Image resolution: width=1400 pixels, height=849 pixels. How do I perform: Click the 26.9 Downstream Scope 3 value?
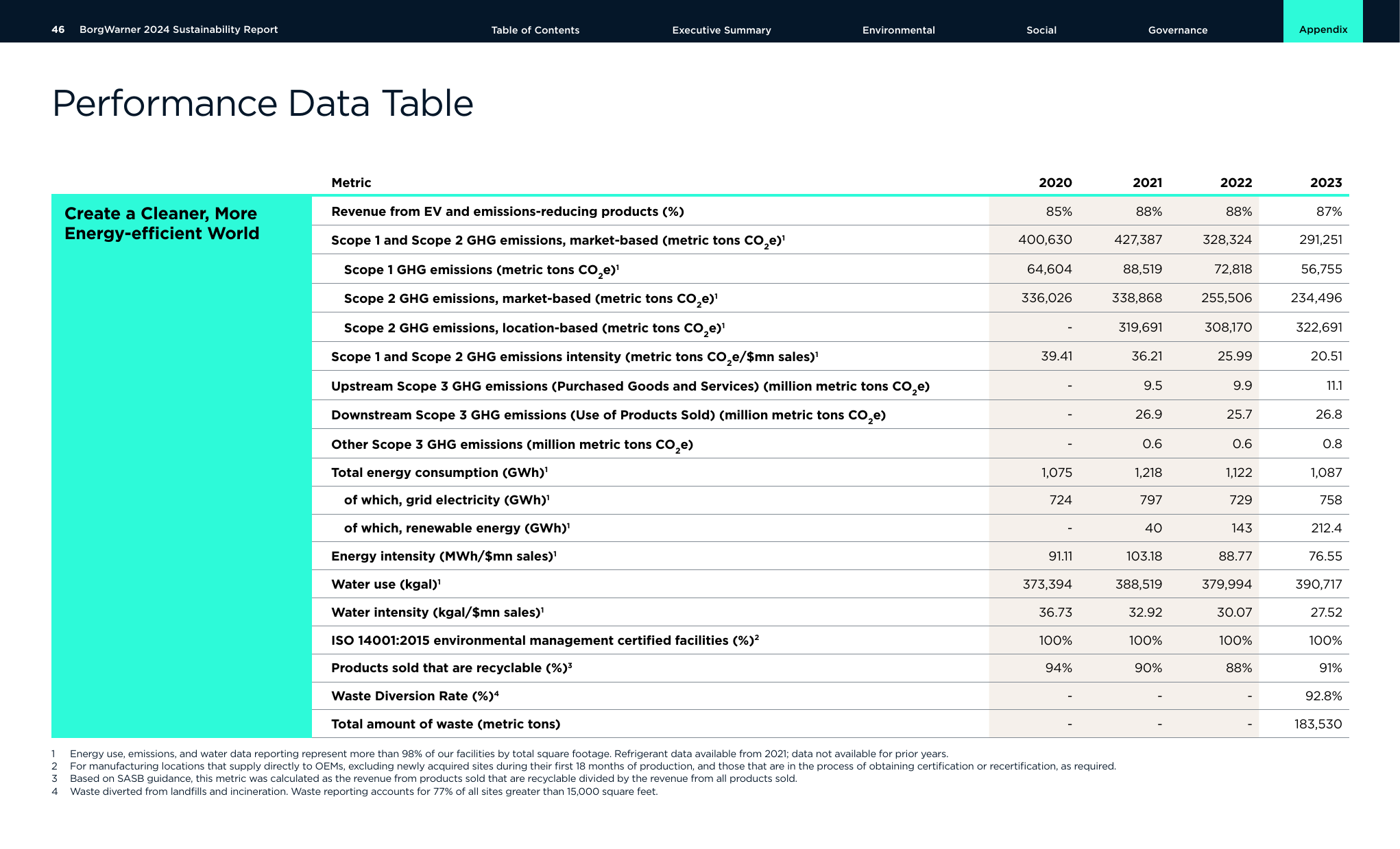(1148, 415)
